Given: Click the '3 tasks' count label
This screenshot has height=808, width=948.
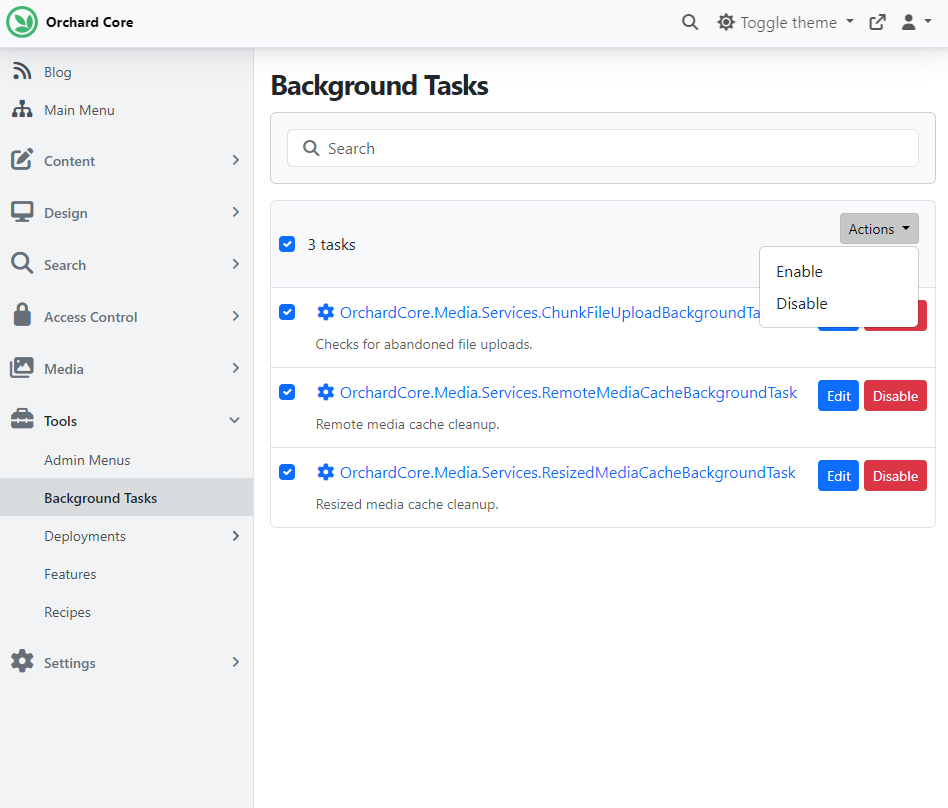Looking at the screenshot, I should point(331,244).
